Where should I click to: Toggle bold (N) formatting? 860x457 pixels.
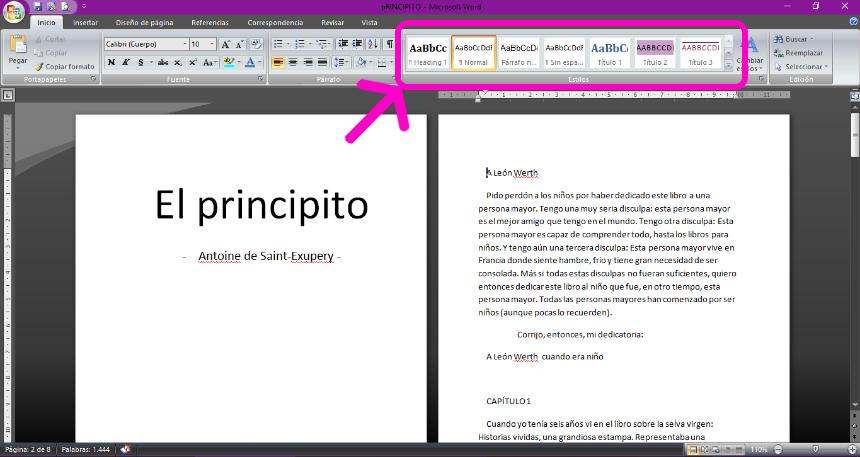111,63
